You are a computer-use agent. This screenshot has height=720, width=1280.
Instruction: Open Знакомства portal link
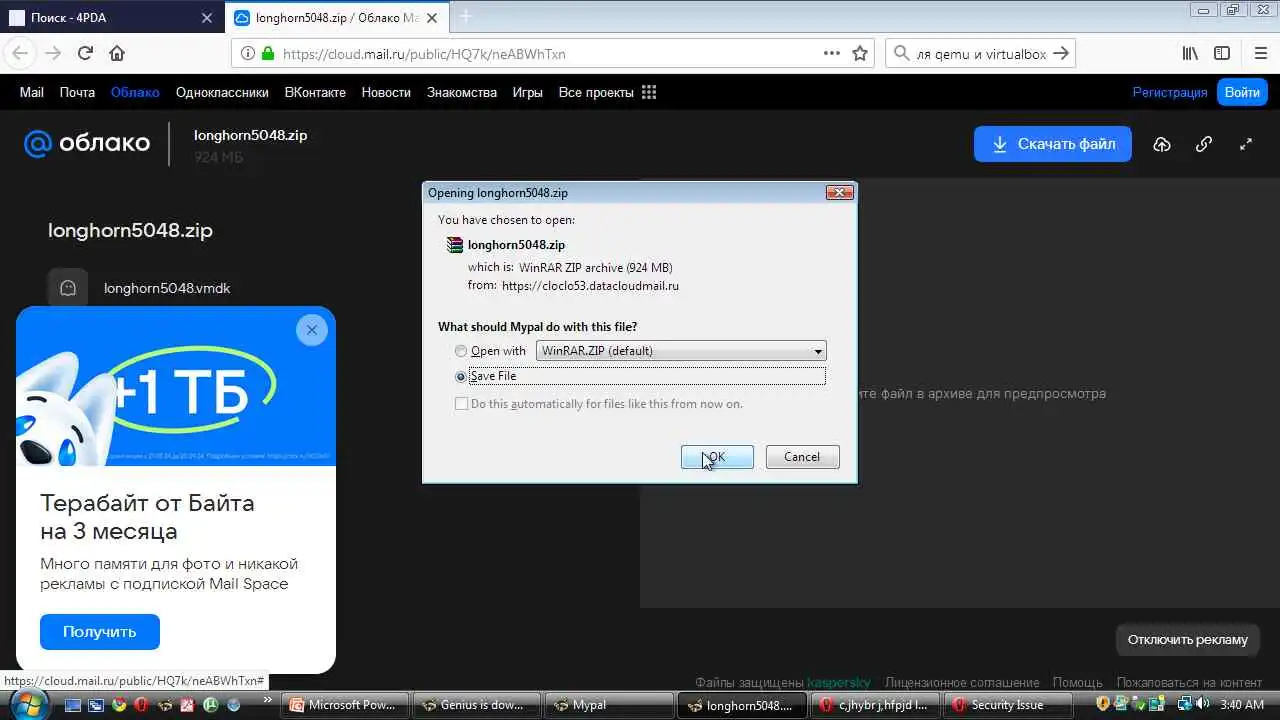point(462,92)
